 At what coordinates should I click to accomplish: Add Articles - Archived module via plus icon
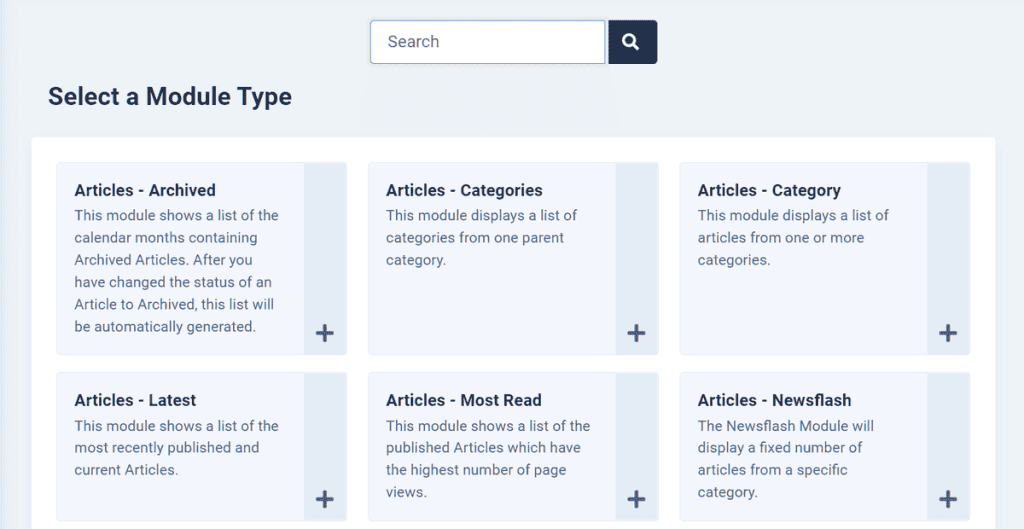pyautogui.click(x=325, y=333)
